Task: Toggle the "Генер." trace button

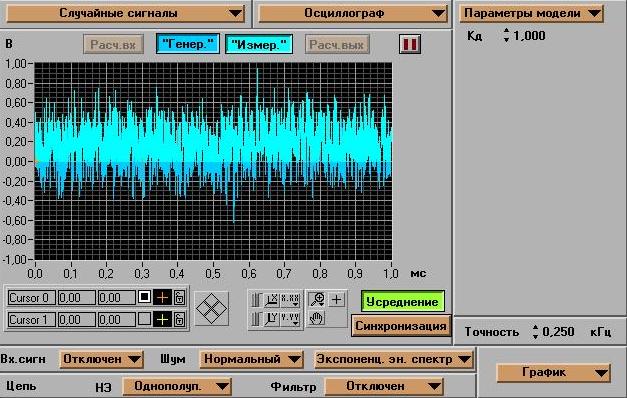Action: [188, 44]
